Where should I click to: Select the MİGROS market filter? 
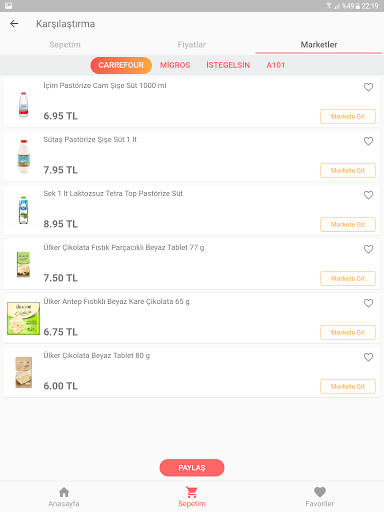pyautogui.click(x=175, y=65)
